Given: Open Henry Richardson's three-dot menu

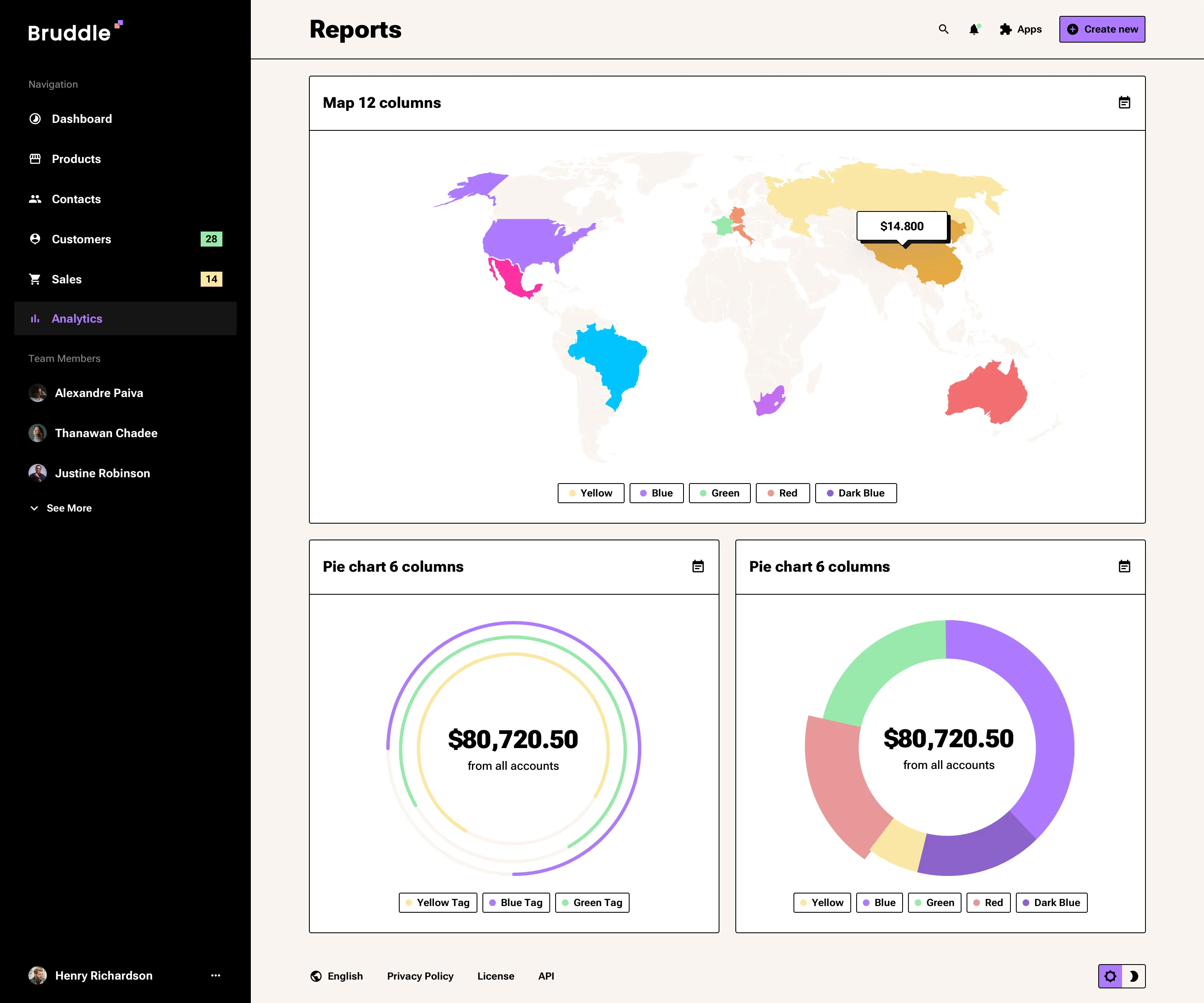Looking at the screenshot, I should pyautogui.click(x=216, y=975).
